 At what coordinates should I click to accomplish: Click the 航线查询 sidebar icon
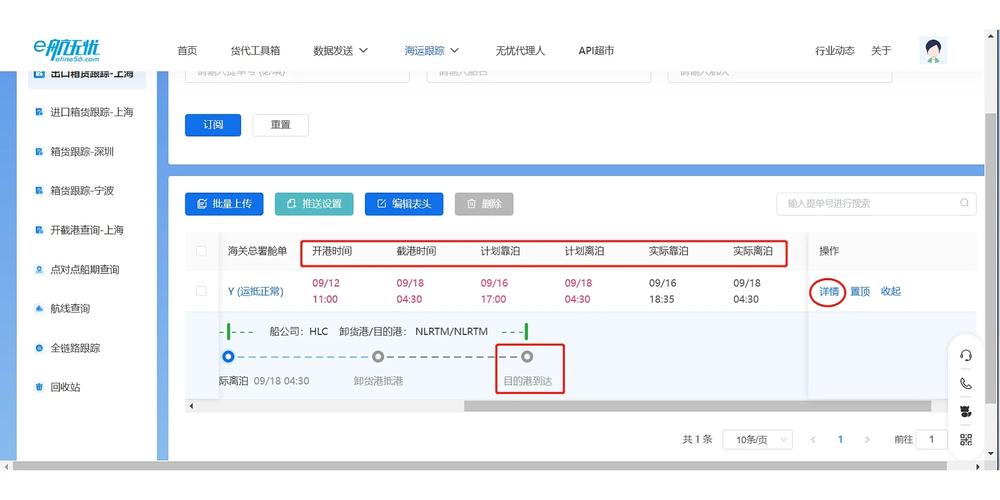(39, 309)
